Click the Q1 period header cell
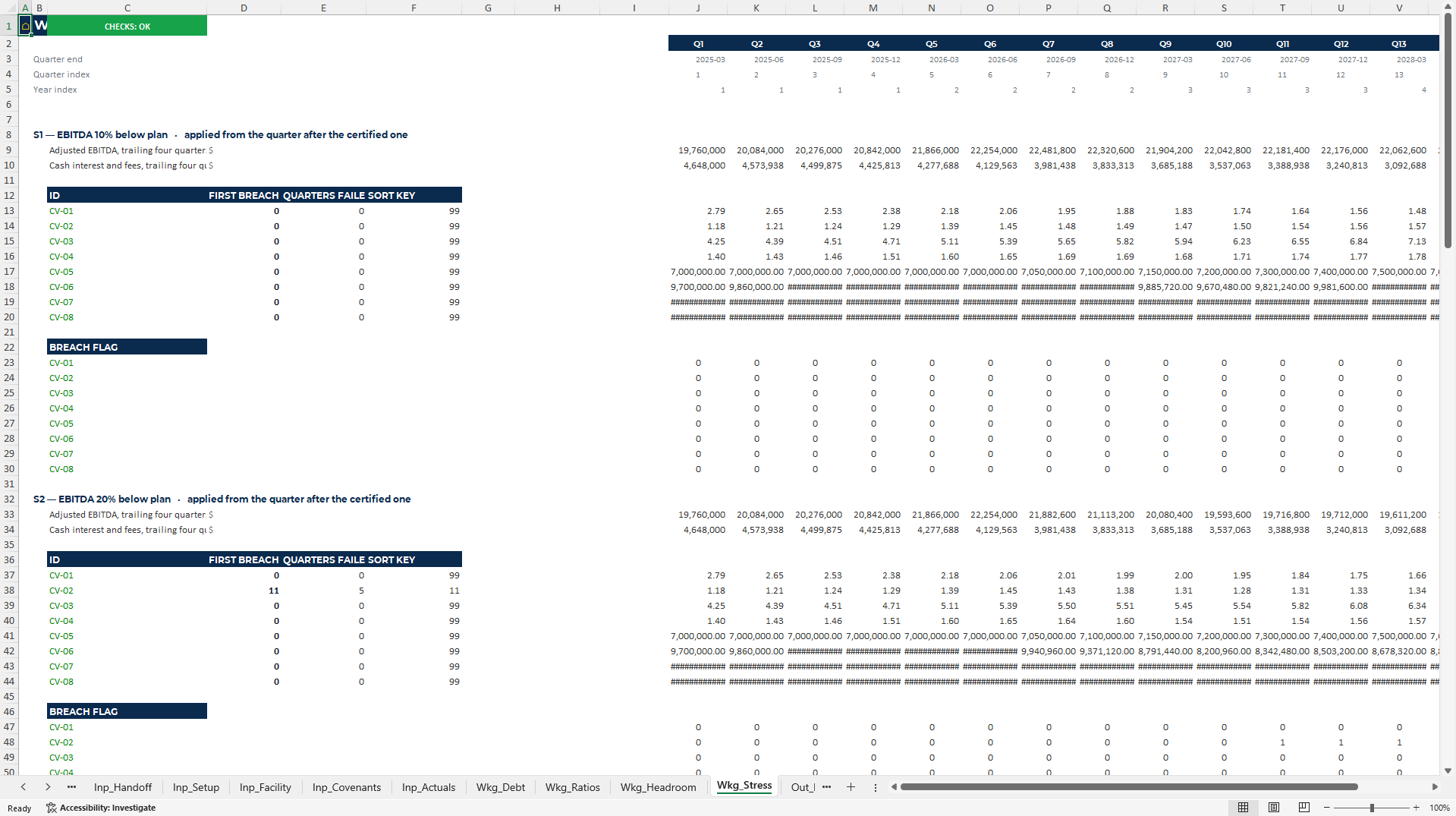This screenshot has height=816, width=1456. 698,43
